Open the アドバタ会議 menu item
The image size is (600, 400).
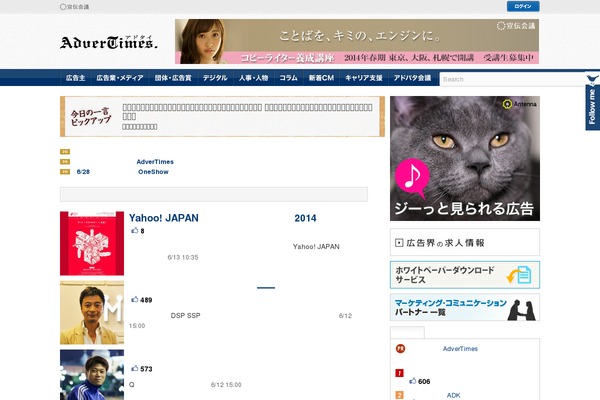(412, 78)
